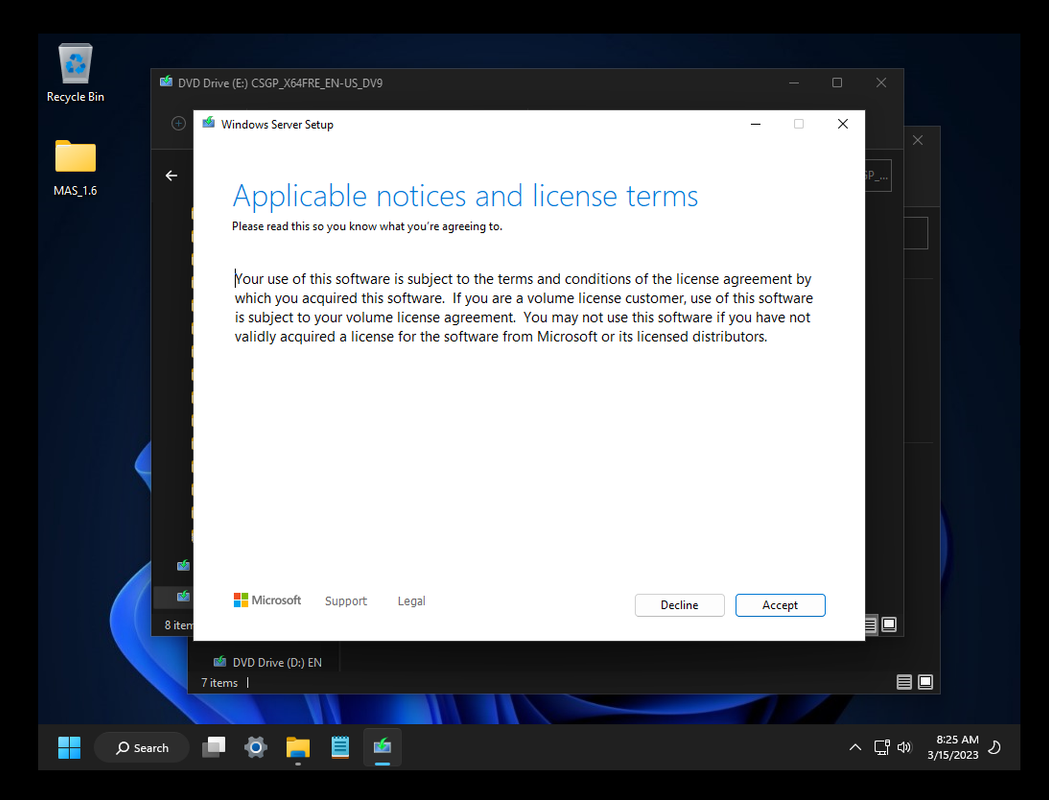
Task: Select the MAS_1.6 folder on desktop
Action: pyautogui.click(x=75, y=168)
